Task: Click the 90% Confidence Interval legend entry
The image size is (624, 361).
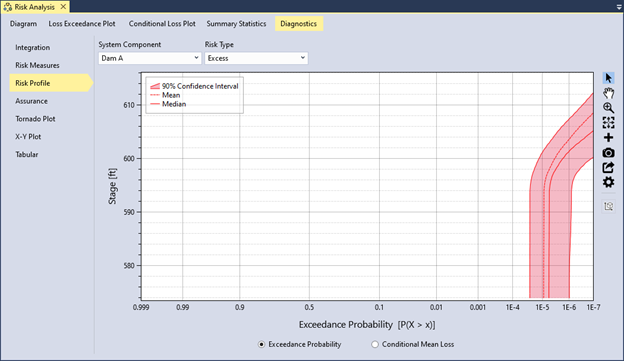Action: [x=194, y=86]
